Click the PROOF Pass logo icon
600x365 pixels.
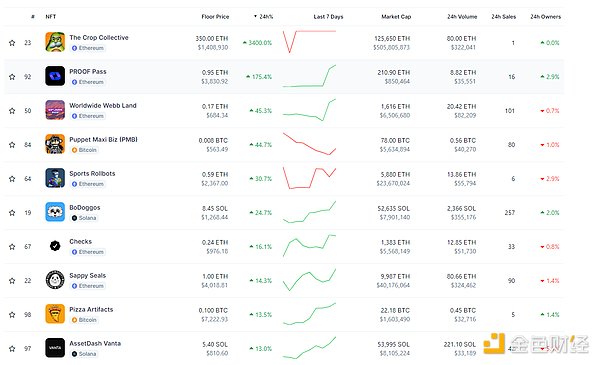(55, 76)
